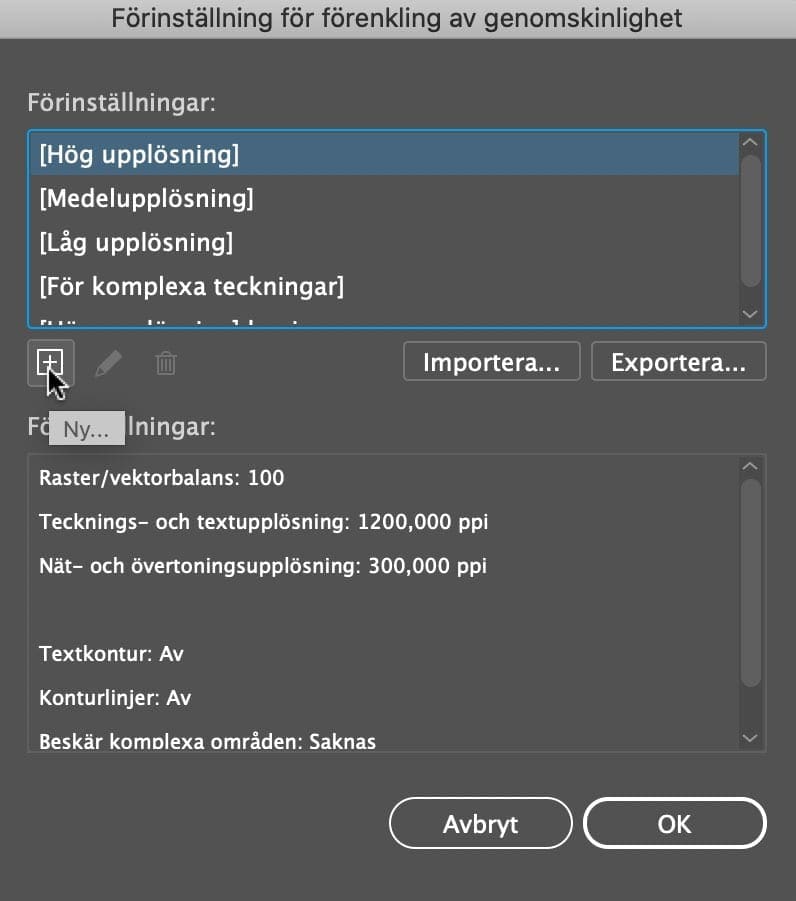796x901 pixels.
Task: Click the settings summary scroll-down arrow
Action: point(750,738)
